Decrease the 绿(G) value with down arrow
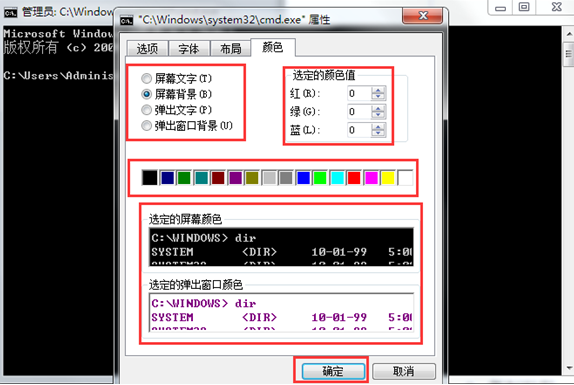The image size is (574, 385). tap(378, 115)
